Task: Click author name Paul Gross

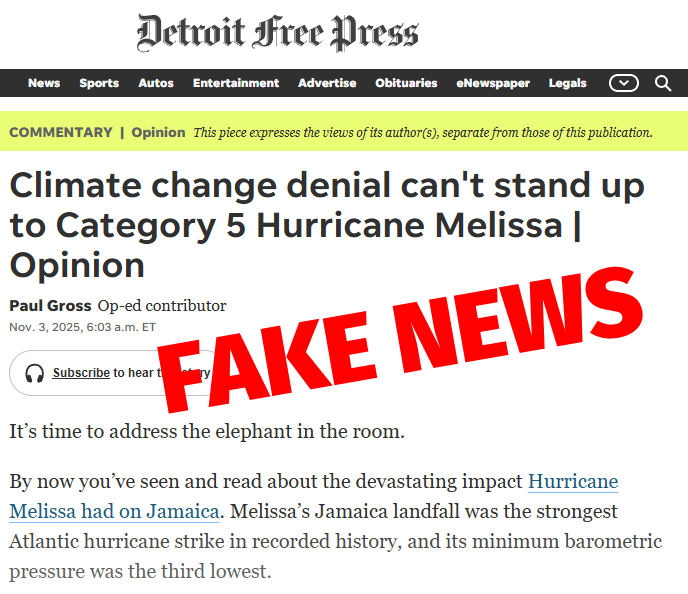Action: (50, 306)
